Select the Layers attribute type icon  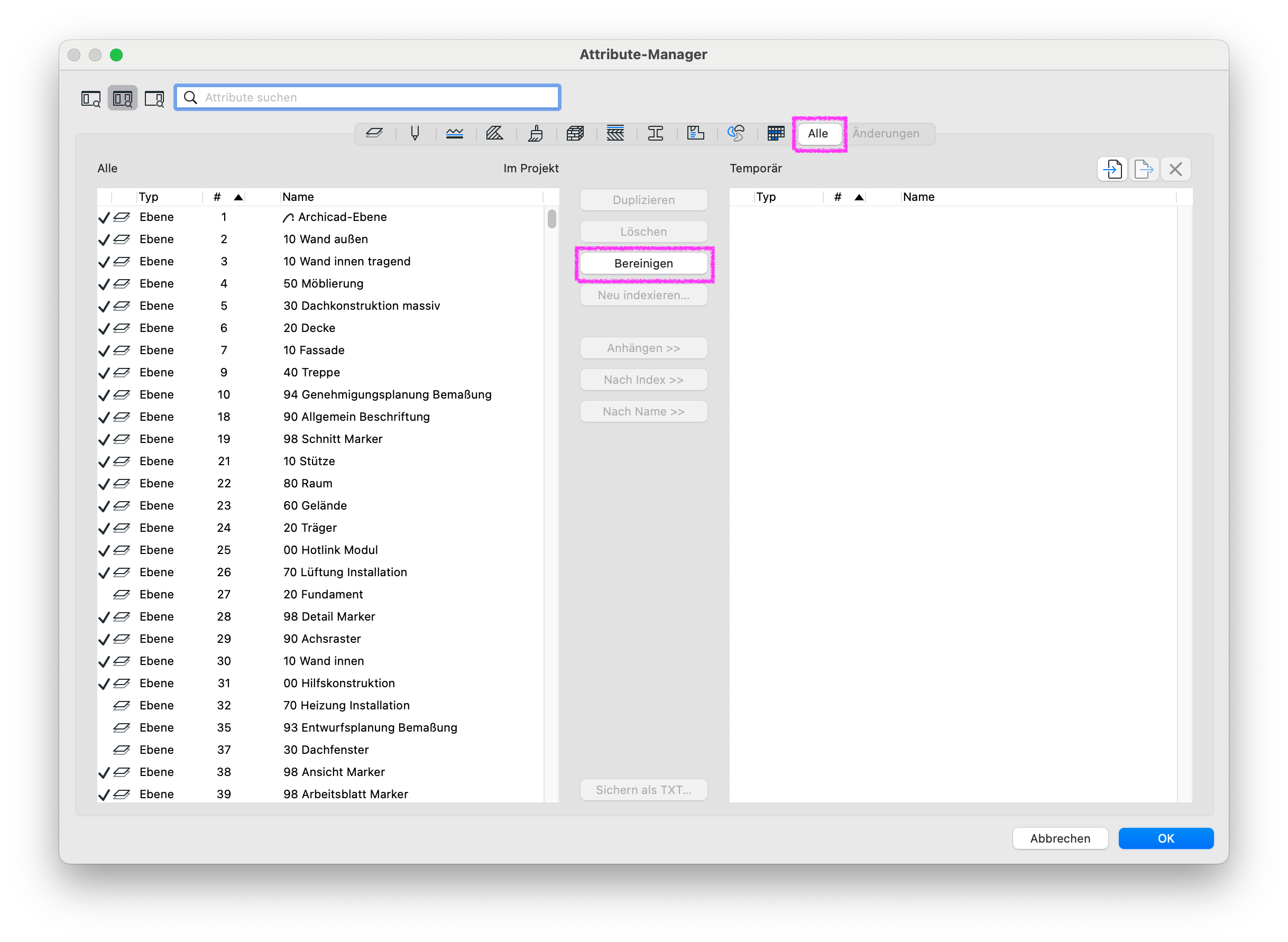[x=374, y=133]
